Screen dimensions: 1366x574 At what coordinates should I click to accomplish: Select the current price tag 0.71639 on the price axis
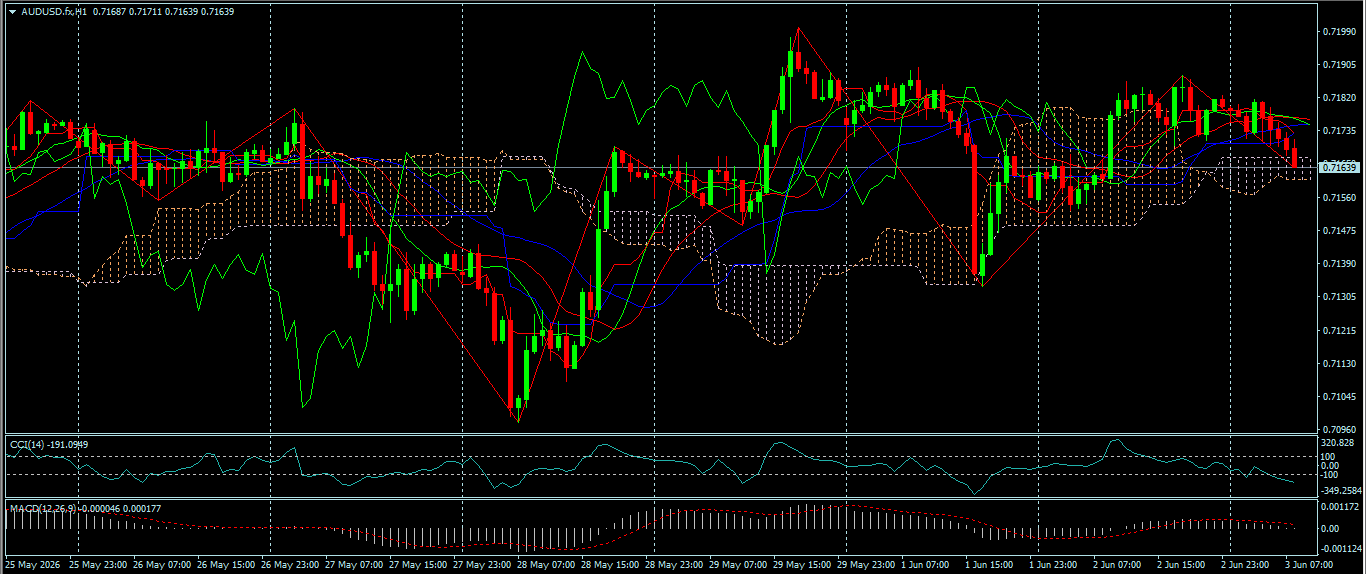[x=1340, y=167]
